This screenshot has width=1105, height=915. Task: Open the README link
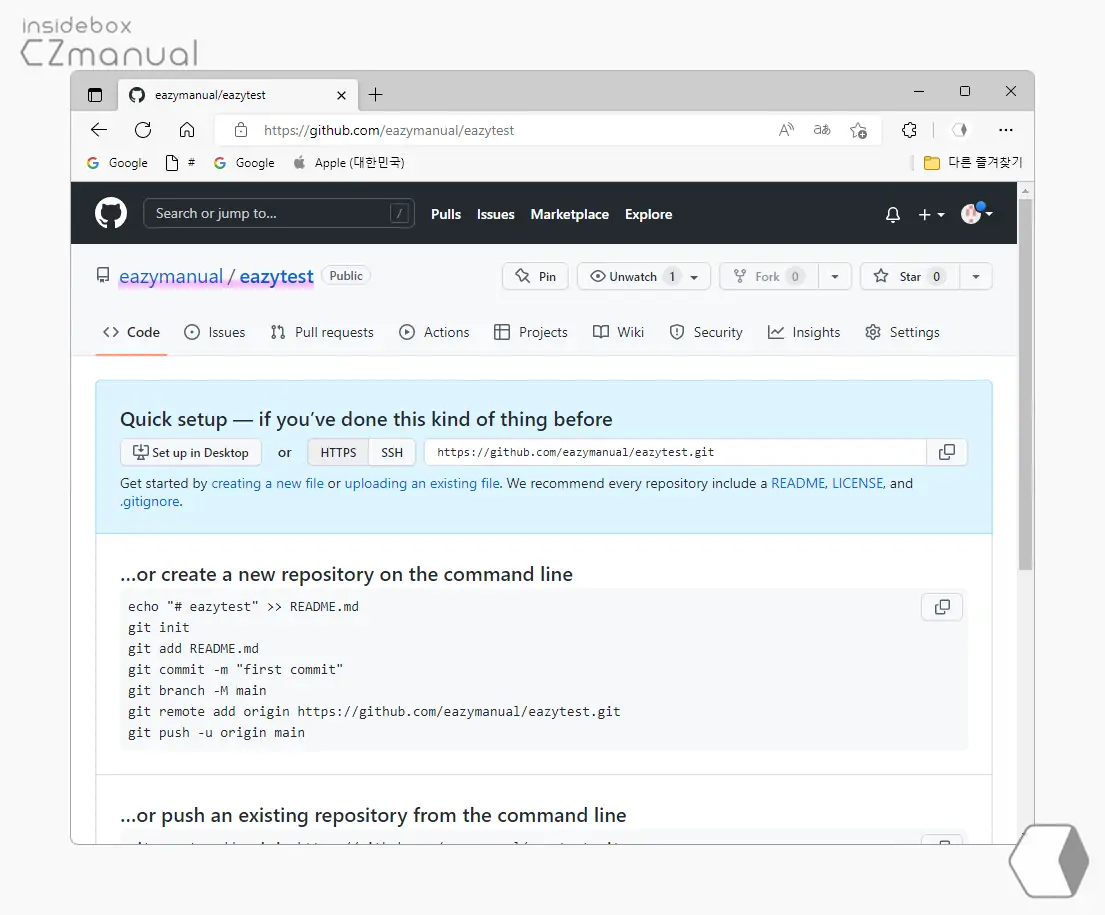click(x=798, y=484)
